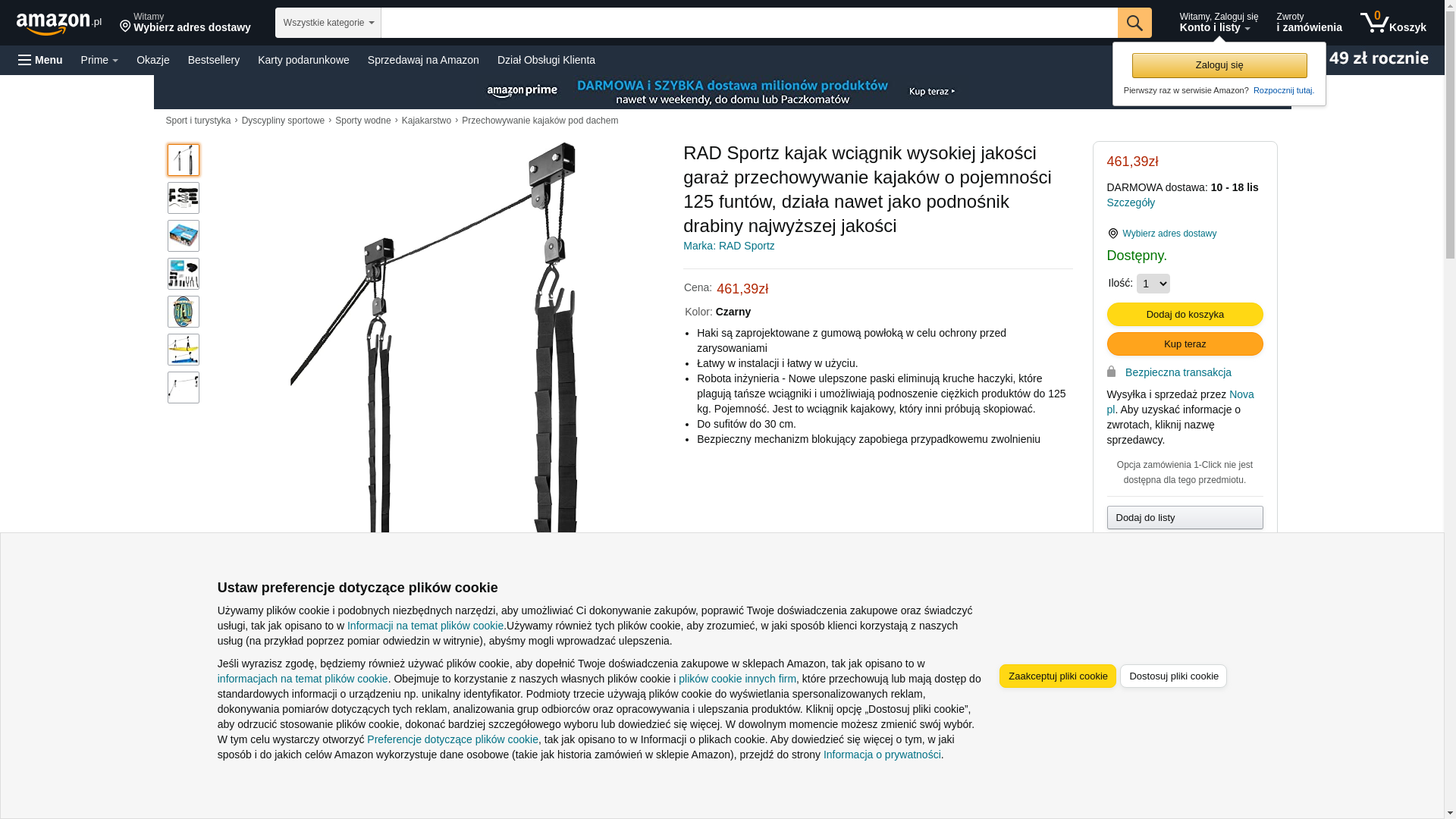Add the product with Dodaj do koszyka
This screenshot has height=819, width=1456.
1185,315
